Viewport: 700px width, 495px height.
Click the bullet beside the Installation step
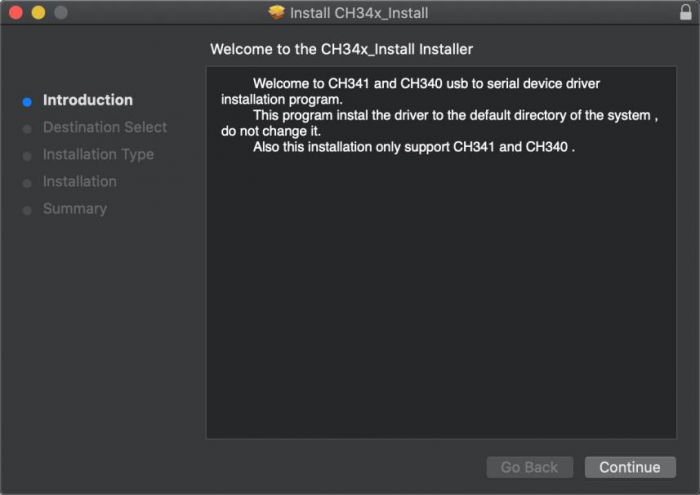tap(27, 182)
